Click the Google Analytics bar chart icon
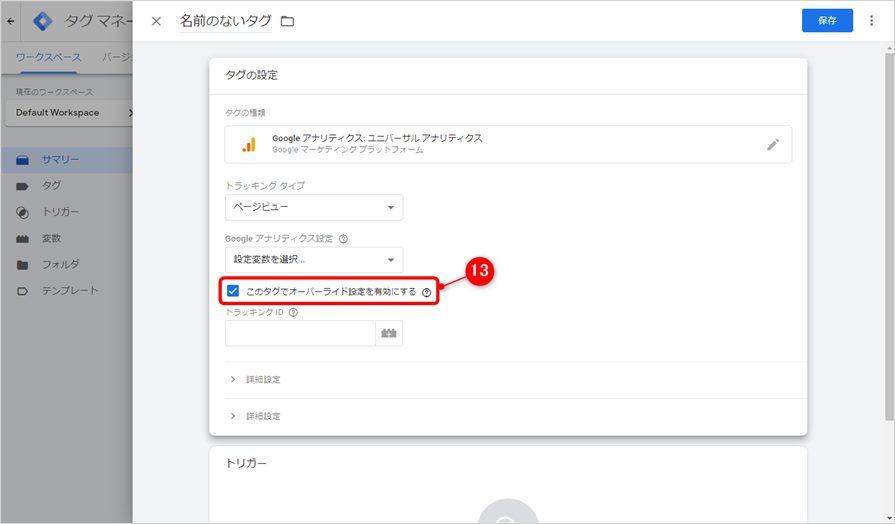Viewport: 895px width, 524px height. (249, 145)
